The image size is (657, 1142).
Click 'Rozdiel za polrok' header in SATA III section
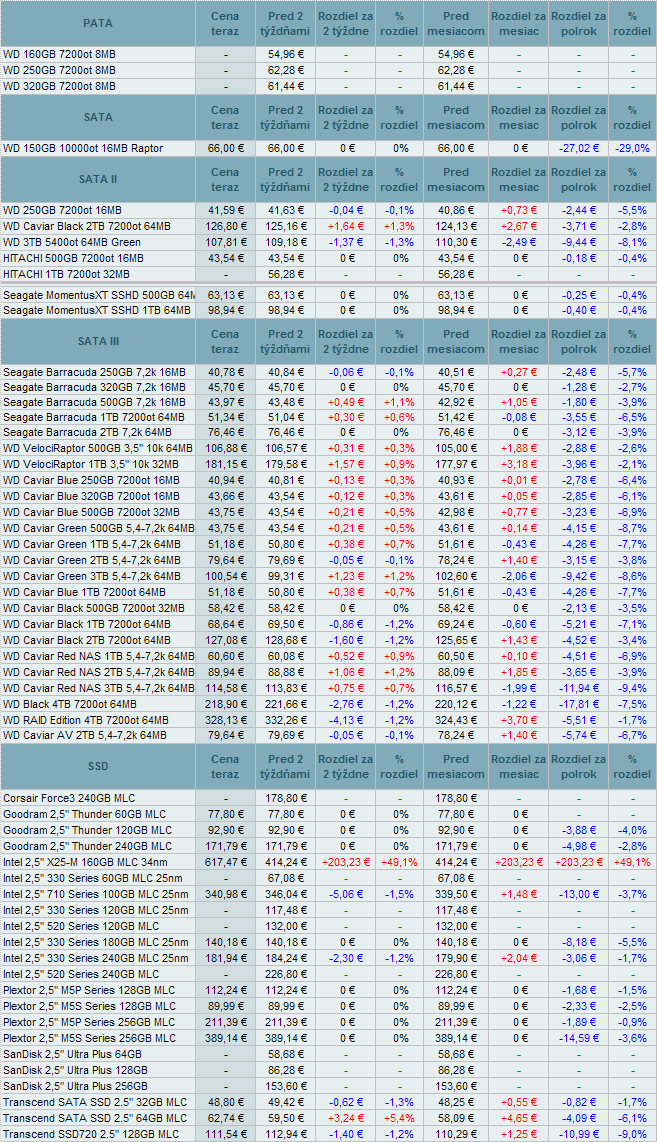pos(580,342)
